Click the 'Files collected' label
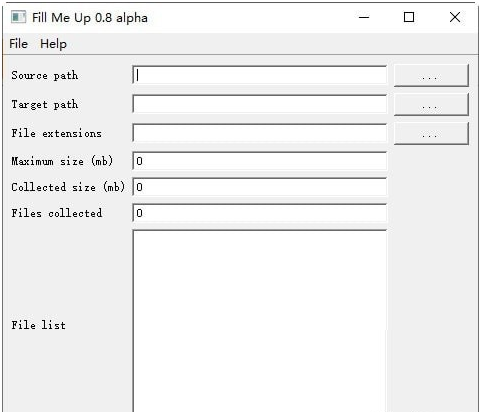 point(57,213)
